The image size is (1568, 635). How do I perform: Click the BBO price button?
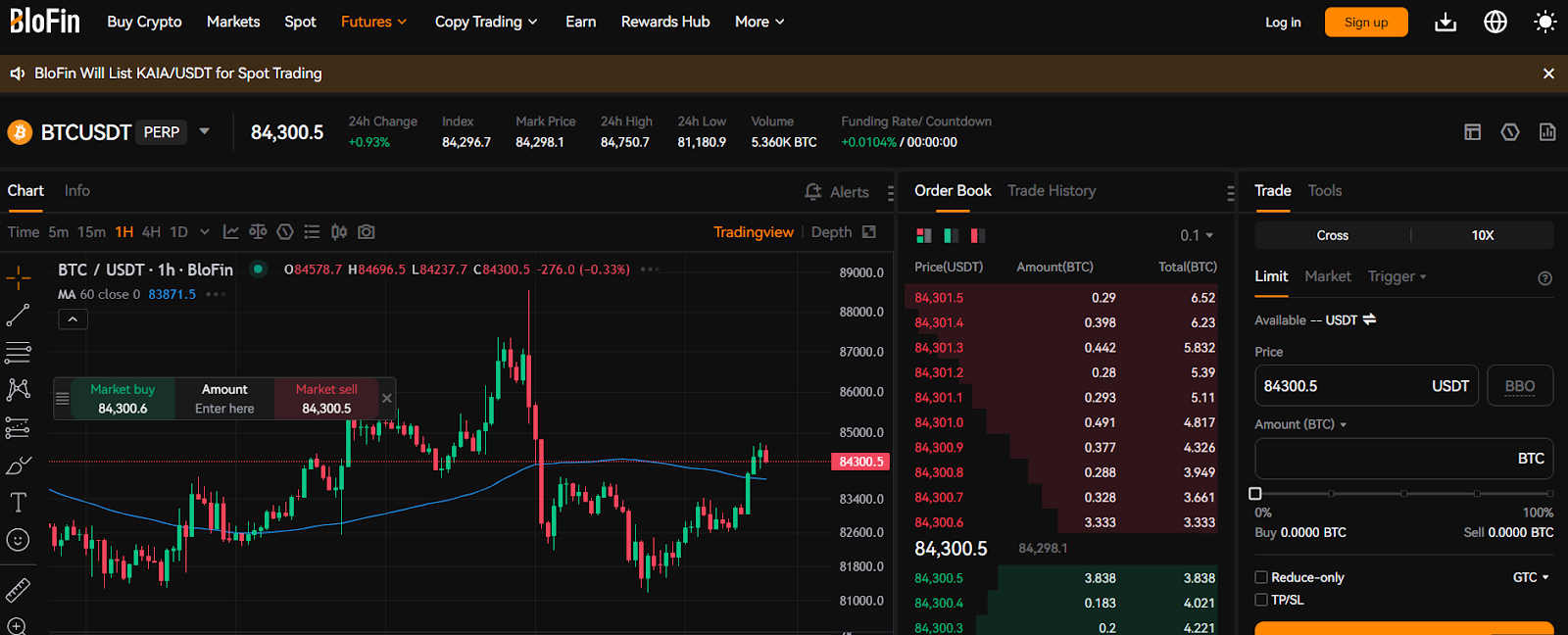[x=1520, y=386]
